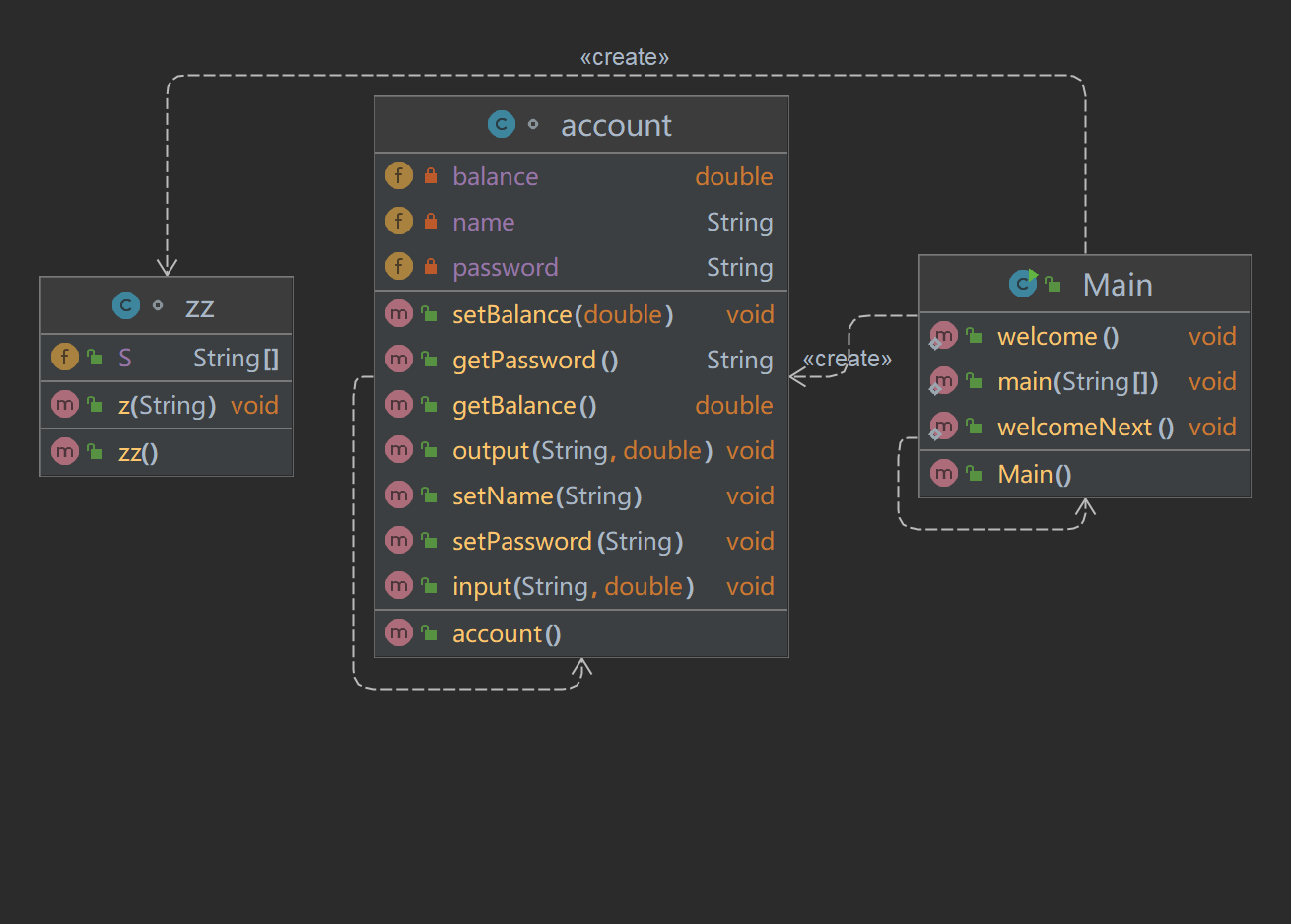Click the static method icon next to welcome

(943, 335)
